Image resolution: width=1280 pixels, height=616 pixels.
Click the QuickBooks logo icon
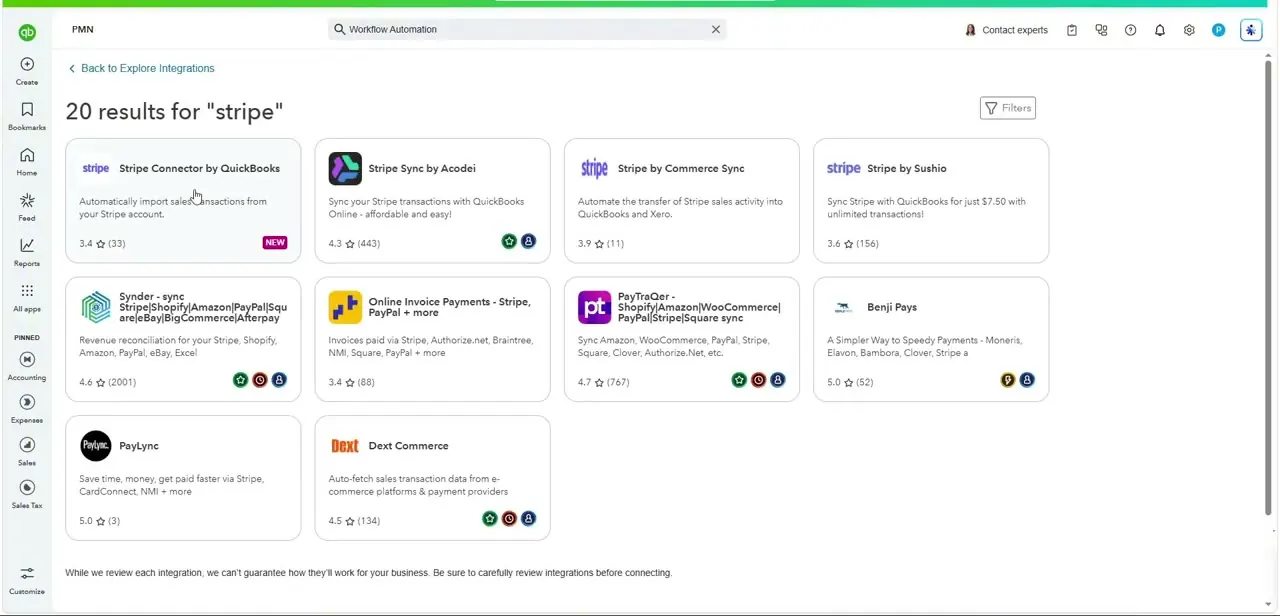[x=27, y=32]
